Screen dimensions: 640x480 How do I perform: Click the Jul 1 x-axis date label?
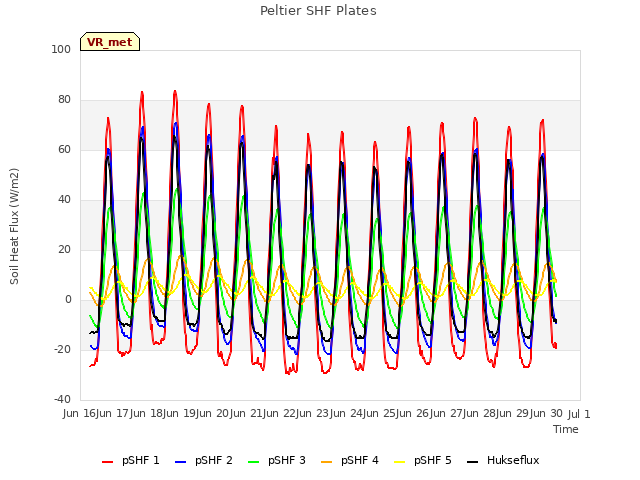click(x=579, y=414)
